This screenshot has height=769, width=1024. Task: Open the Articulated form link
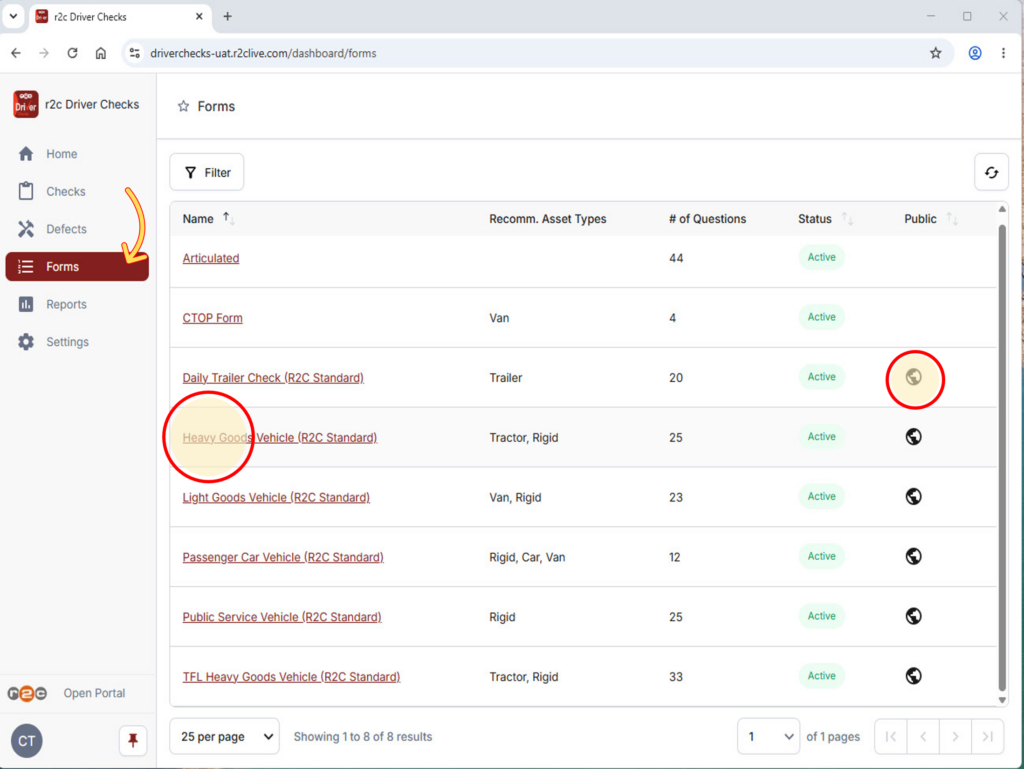pos(211,258)
